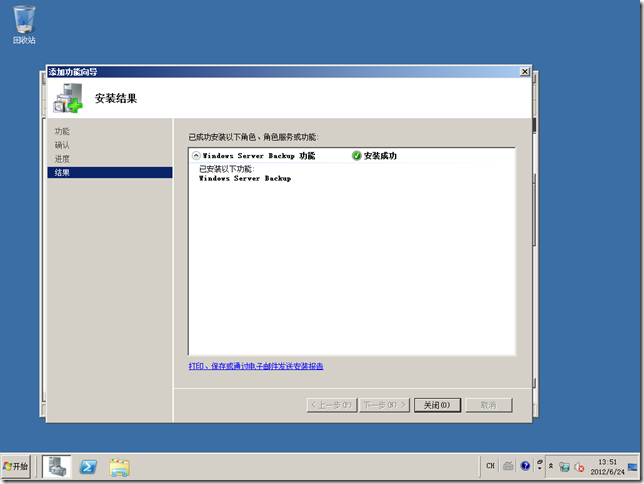
Task: Click the keyboard input method icon
Action: tap(508, 466)
